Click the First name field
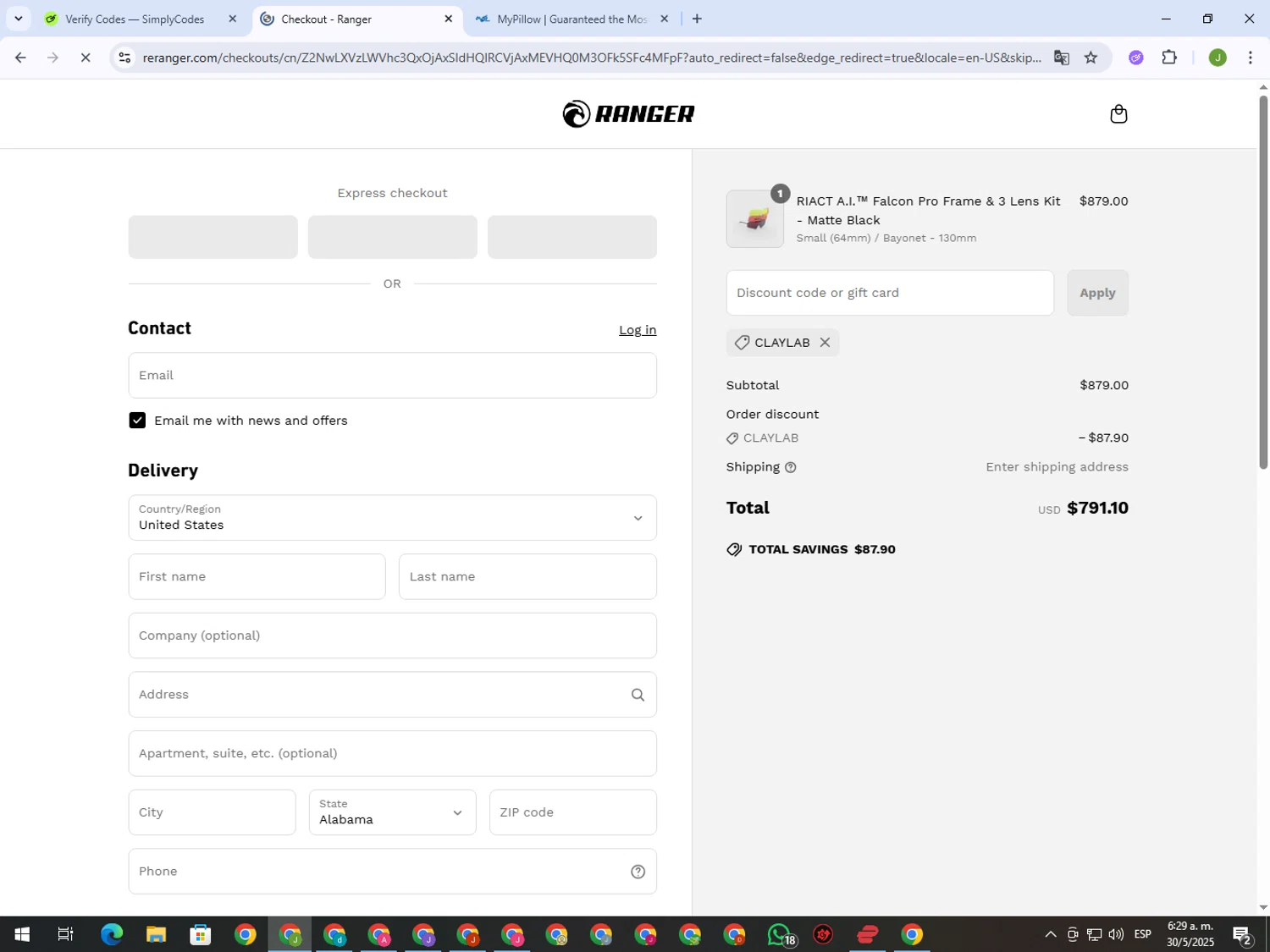Screen dimensions: 1270x952 click(257, 577)
